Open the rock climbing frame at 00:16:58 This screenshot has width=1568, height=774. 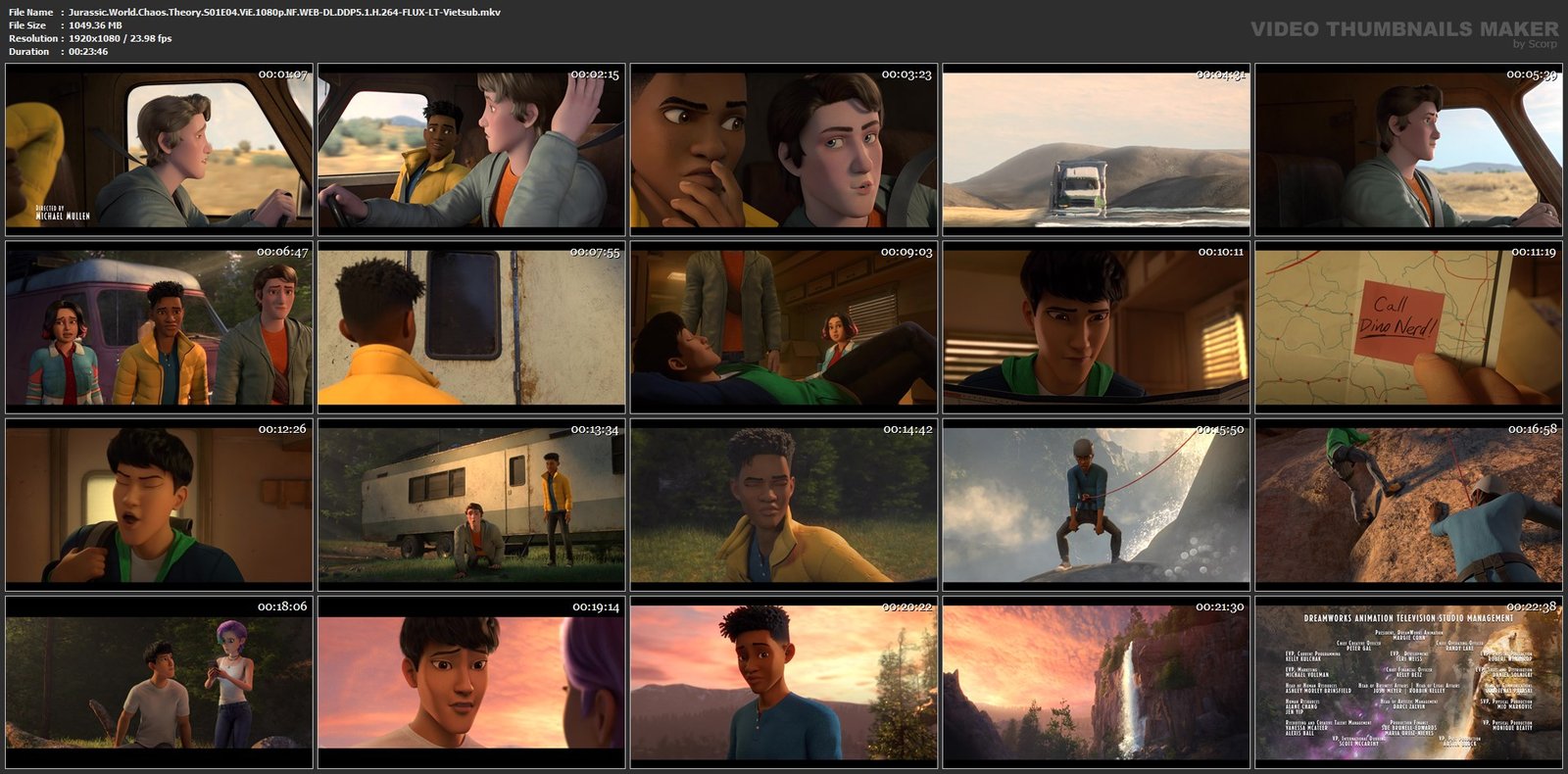[1408, 505]
